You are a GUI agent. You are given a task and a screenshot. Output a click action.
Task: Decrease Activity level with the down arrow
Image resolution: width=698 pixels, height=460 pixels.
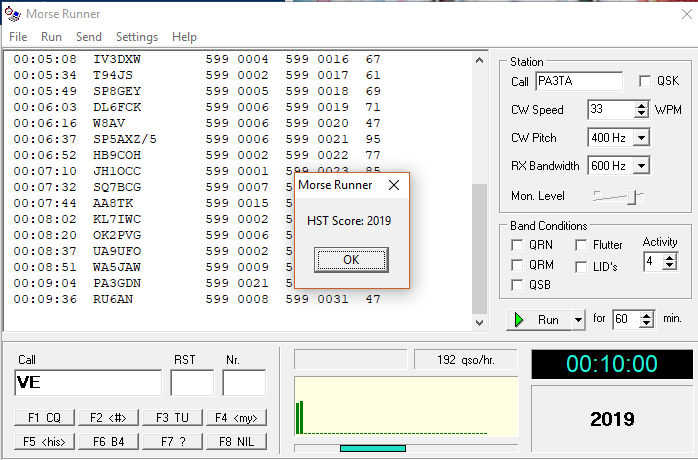coord(669,265)
